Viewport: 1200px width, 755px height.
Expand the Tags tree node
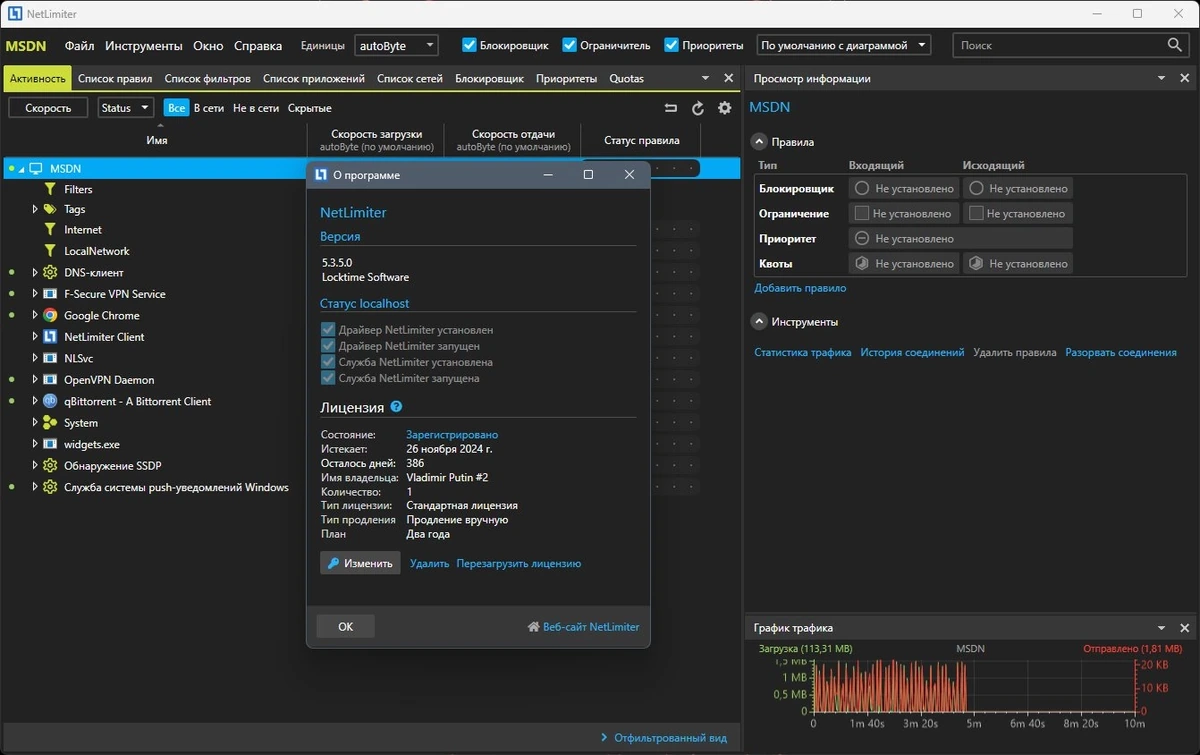pos(35,209)
